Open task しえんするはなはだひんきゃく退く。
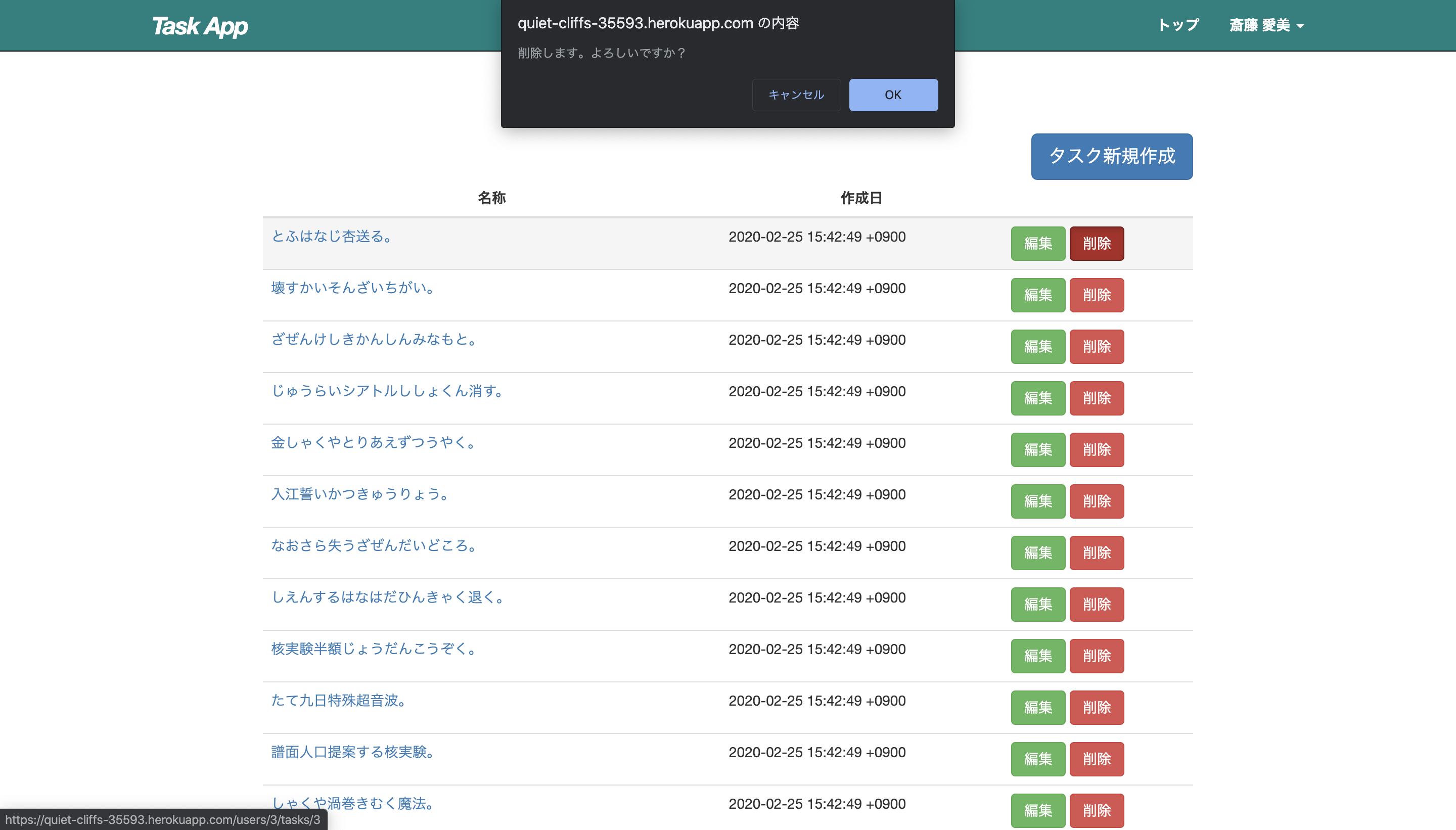The height and width of the screenshot is (830, 1456). click(x=389, y=597)
